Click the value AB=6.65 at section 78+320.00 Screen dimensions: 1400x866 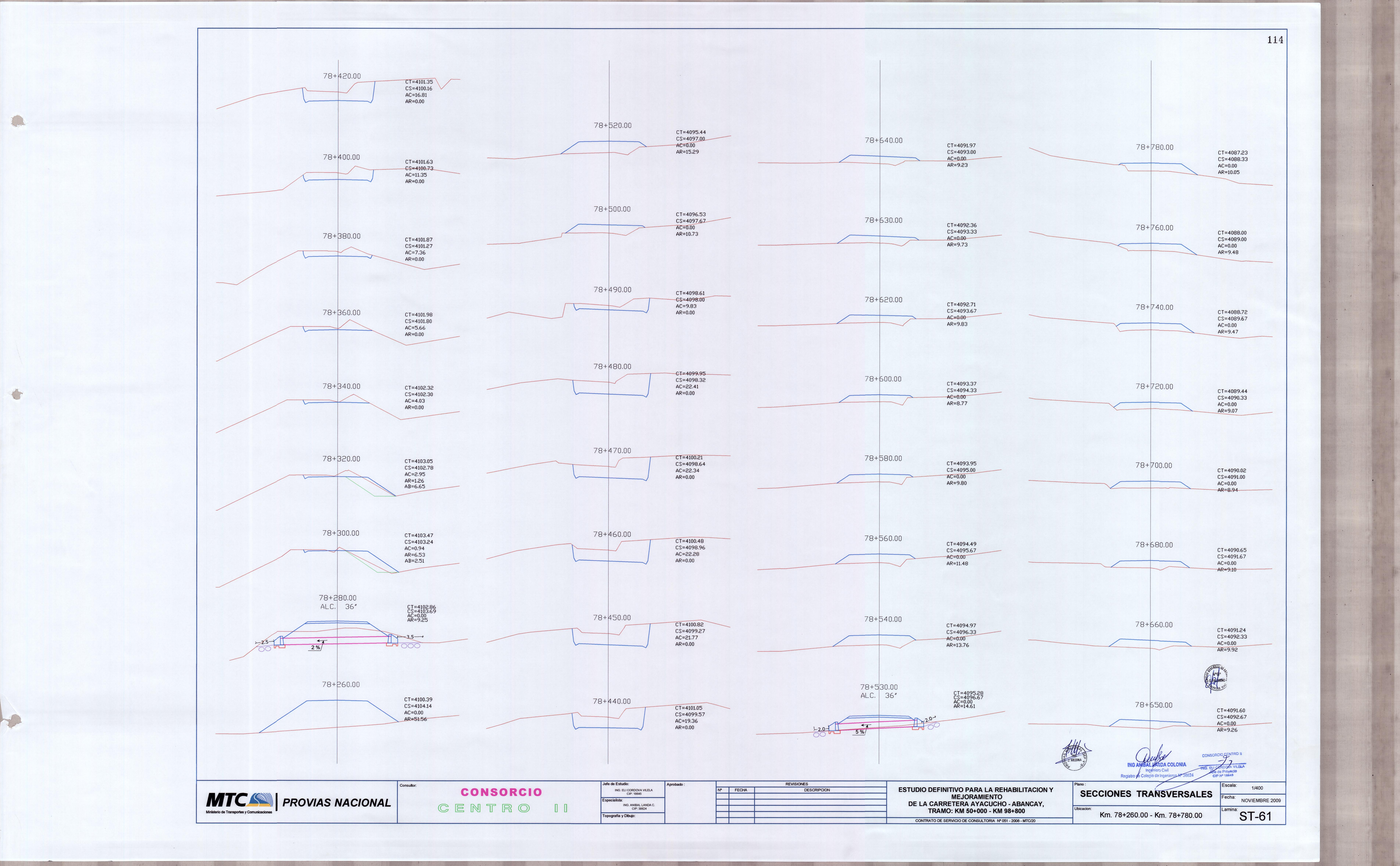tap(415, 487)
